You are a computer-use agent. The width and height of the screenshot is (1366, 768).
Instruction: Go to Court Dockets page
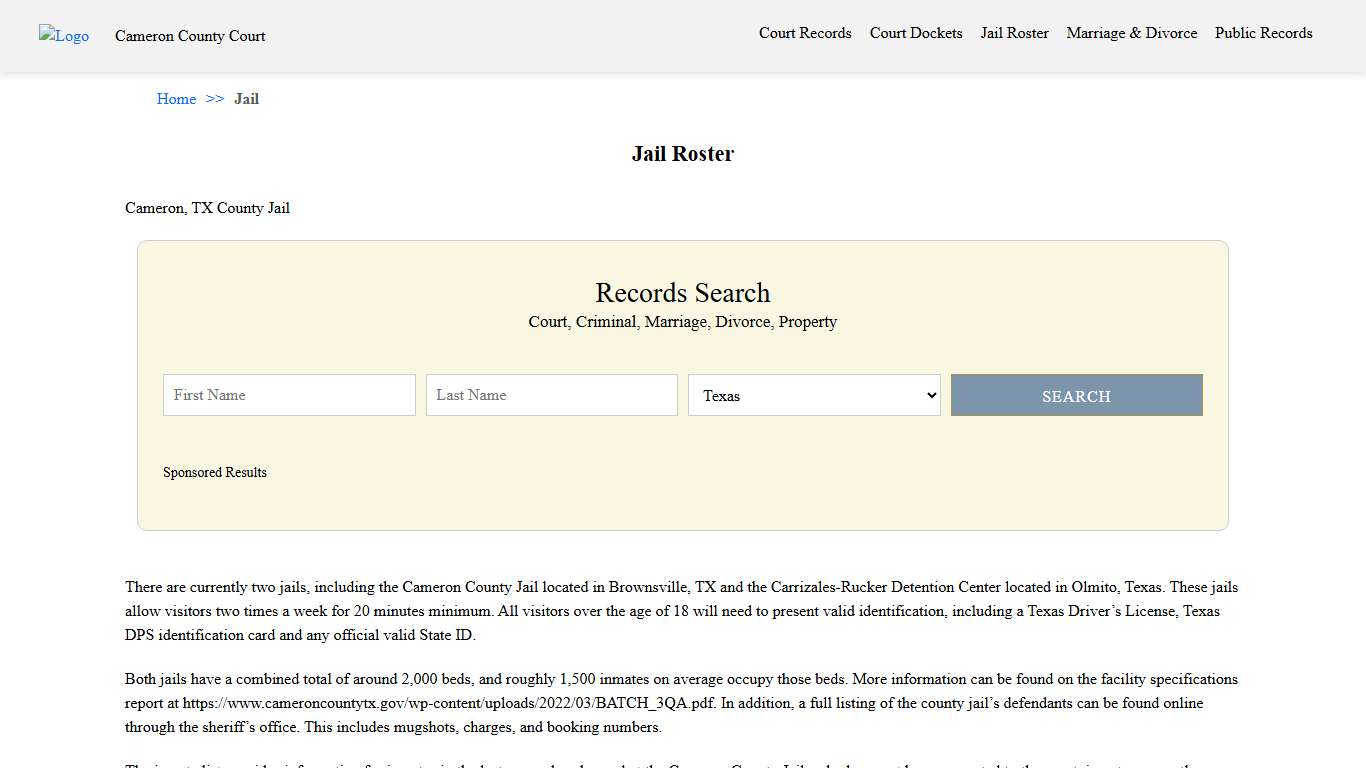click(915, 33)
